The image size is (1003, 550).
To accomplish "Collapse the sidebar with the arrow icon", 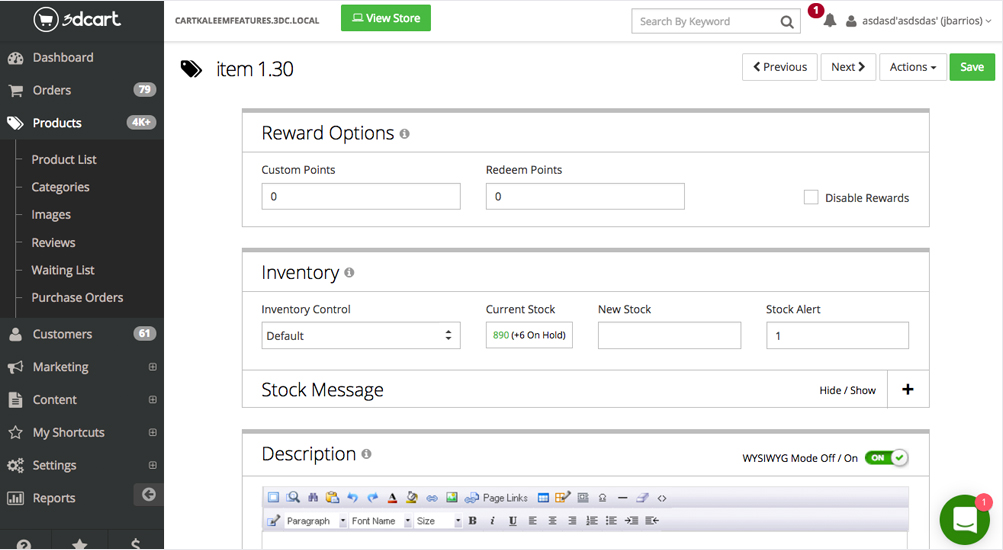I will click(148, 494).
